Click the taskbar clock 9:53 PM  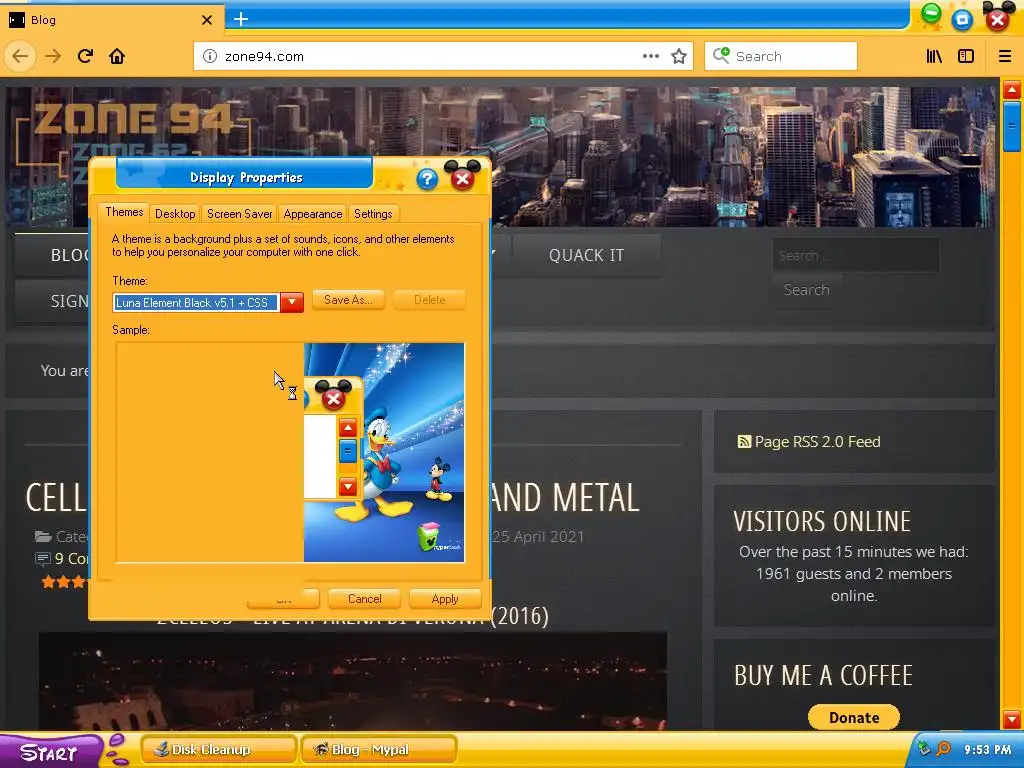(987, 750)
